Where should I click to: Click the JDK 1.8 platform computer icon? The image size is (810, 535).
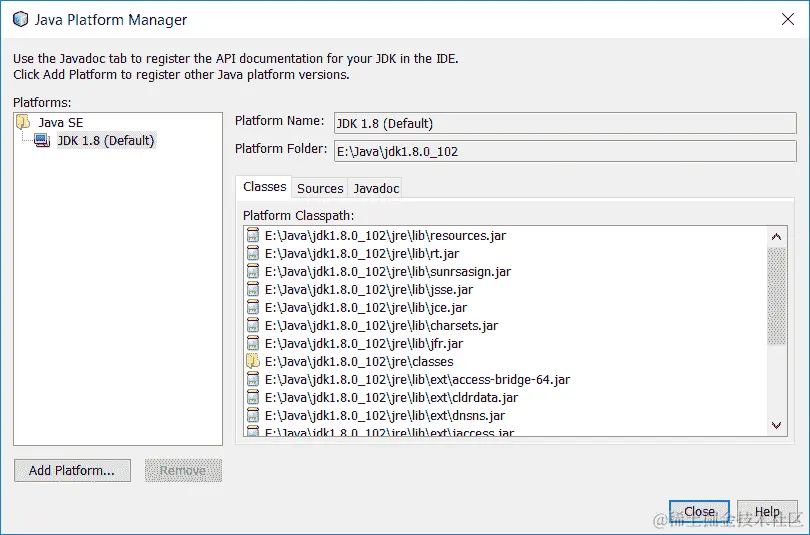click(42, 140)
